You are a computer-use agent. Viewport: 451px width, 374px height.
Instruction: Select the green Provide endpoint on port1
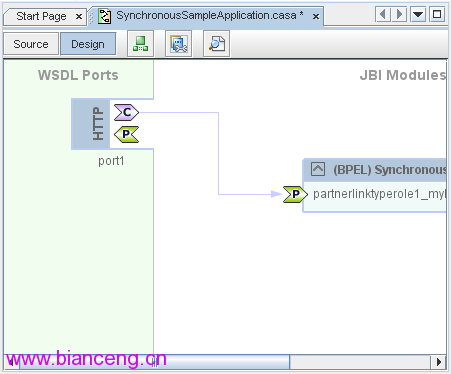click(126, 134)
